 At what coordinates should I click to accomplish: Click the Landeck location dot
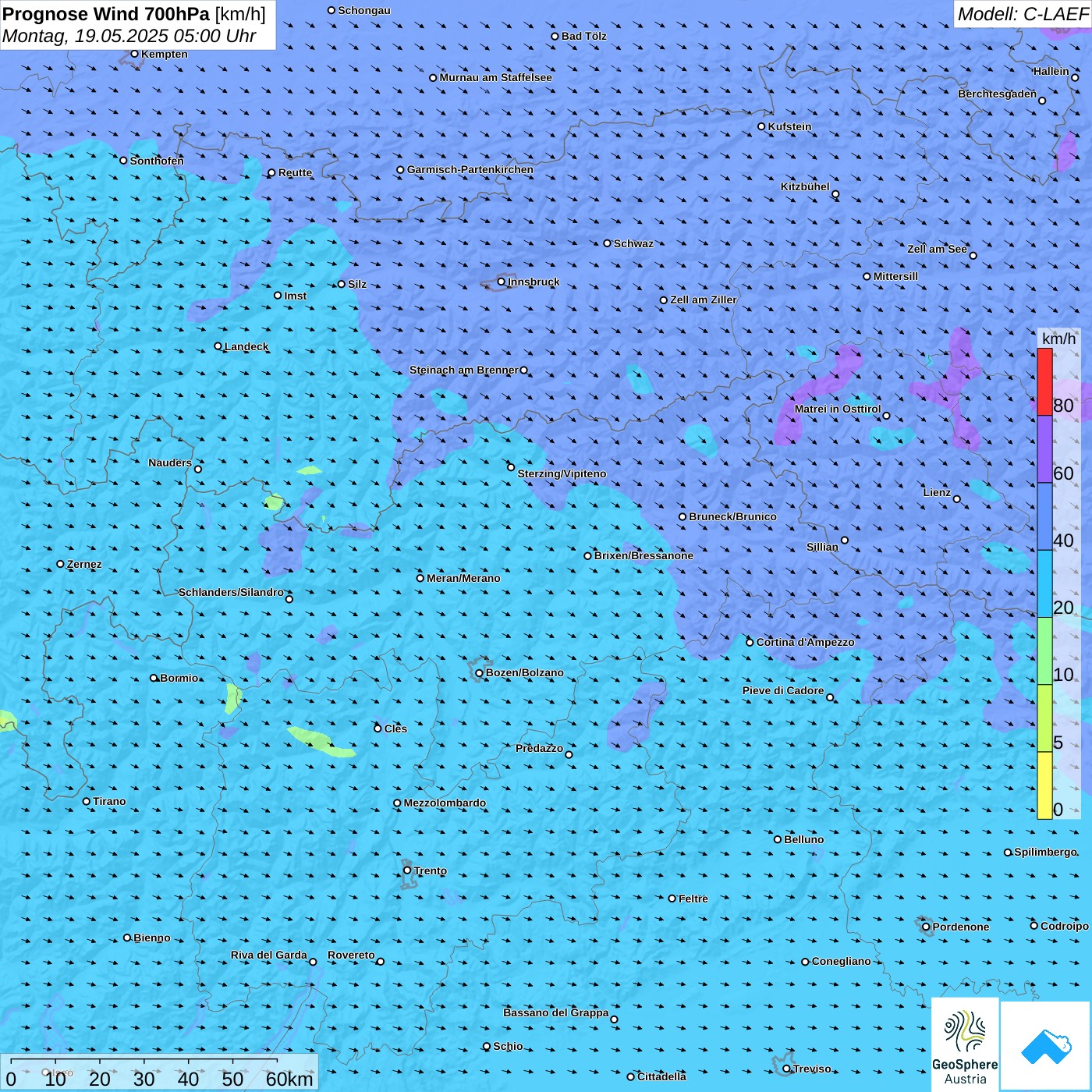pos(218,346)
